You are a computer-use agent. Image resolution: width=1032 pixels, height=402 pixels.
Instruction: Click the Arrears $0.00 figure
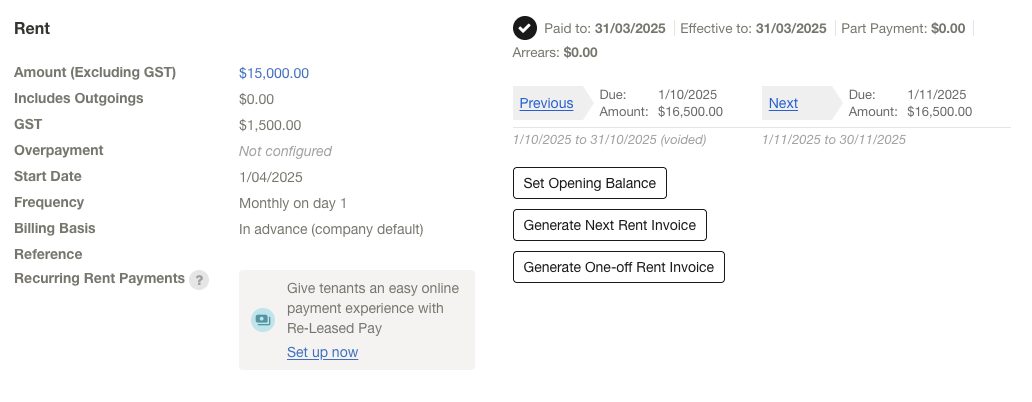(580, 52)
